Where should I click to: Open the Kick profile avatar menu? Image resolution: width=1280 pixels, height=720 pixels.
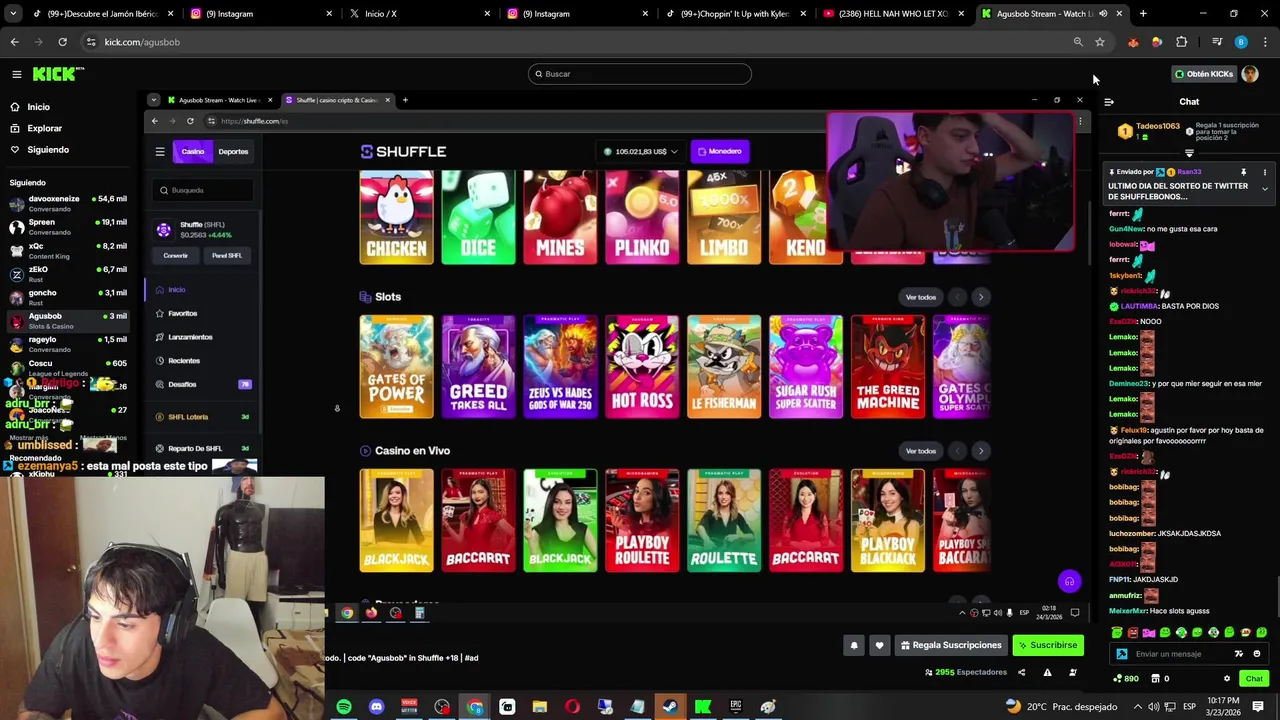(x=1250, y=74)
